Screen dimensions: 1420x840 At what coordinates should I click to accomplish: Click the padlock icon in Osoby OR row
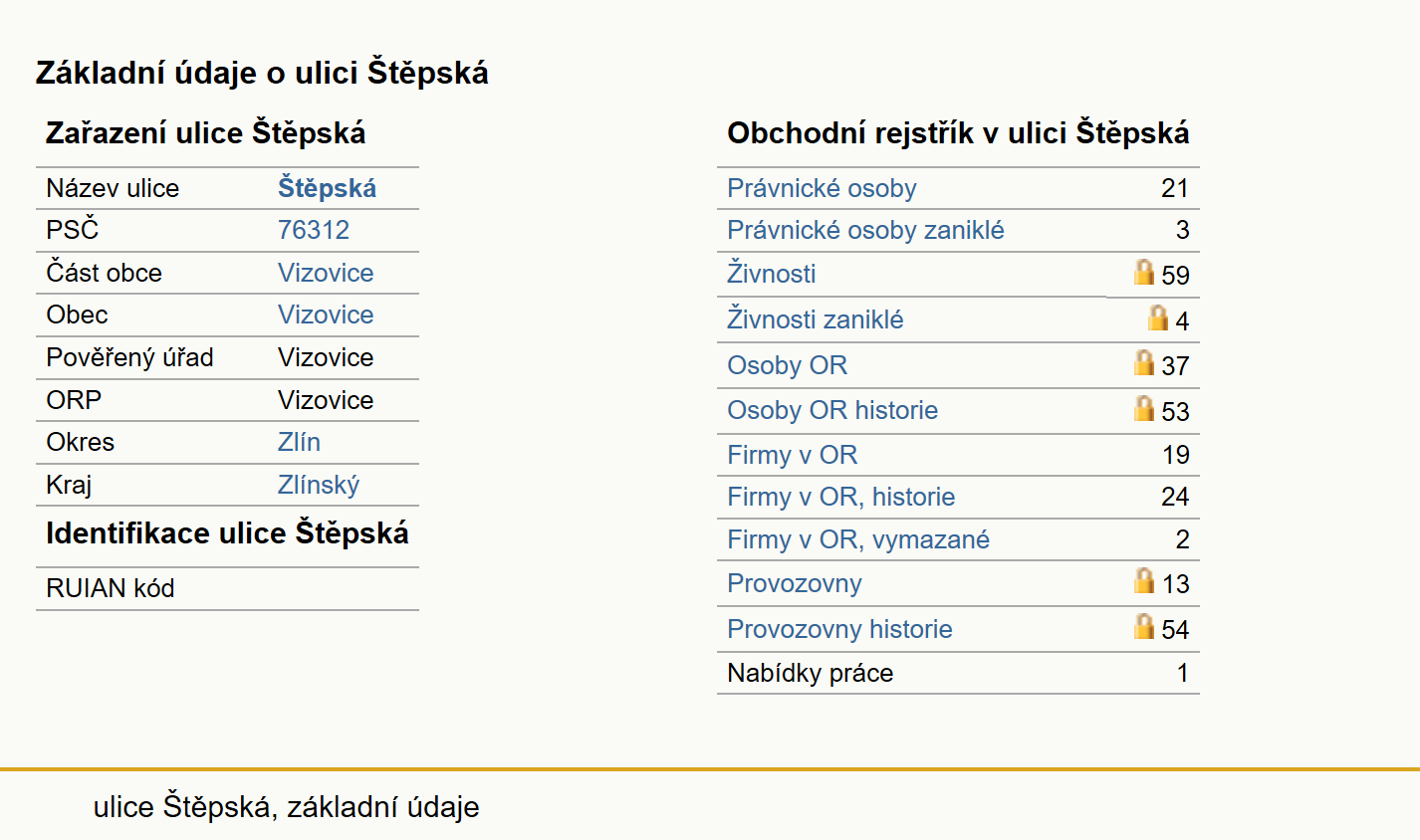(1144, 362)
